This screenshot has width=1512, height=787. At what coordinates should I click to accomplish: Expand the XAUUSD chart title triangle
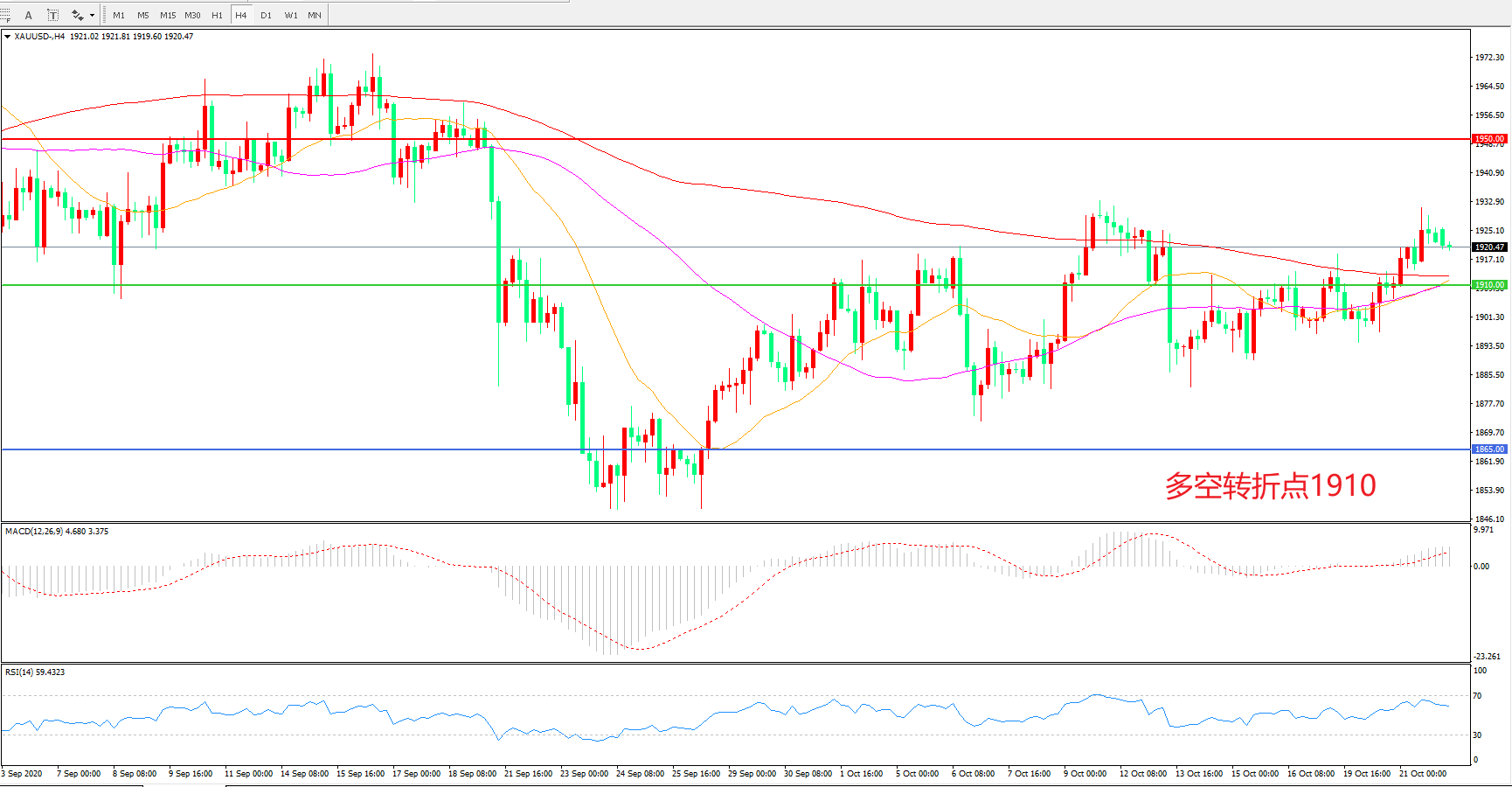7,37
